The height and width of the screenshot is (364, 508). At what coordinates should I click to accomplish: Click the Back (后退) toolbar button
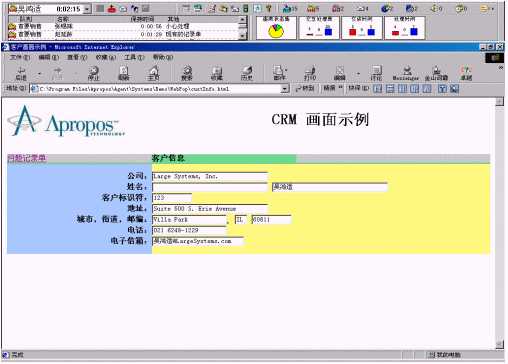21,73
